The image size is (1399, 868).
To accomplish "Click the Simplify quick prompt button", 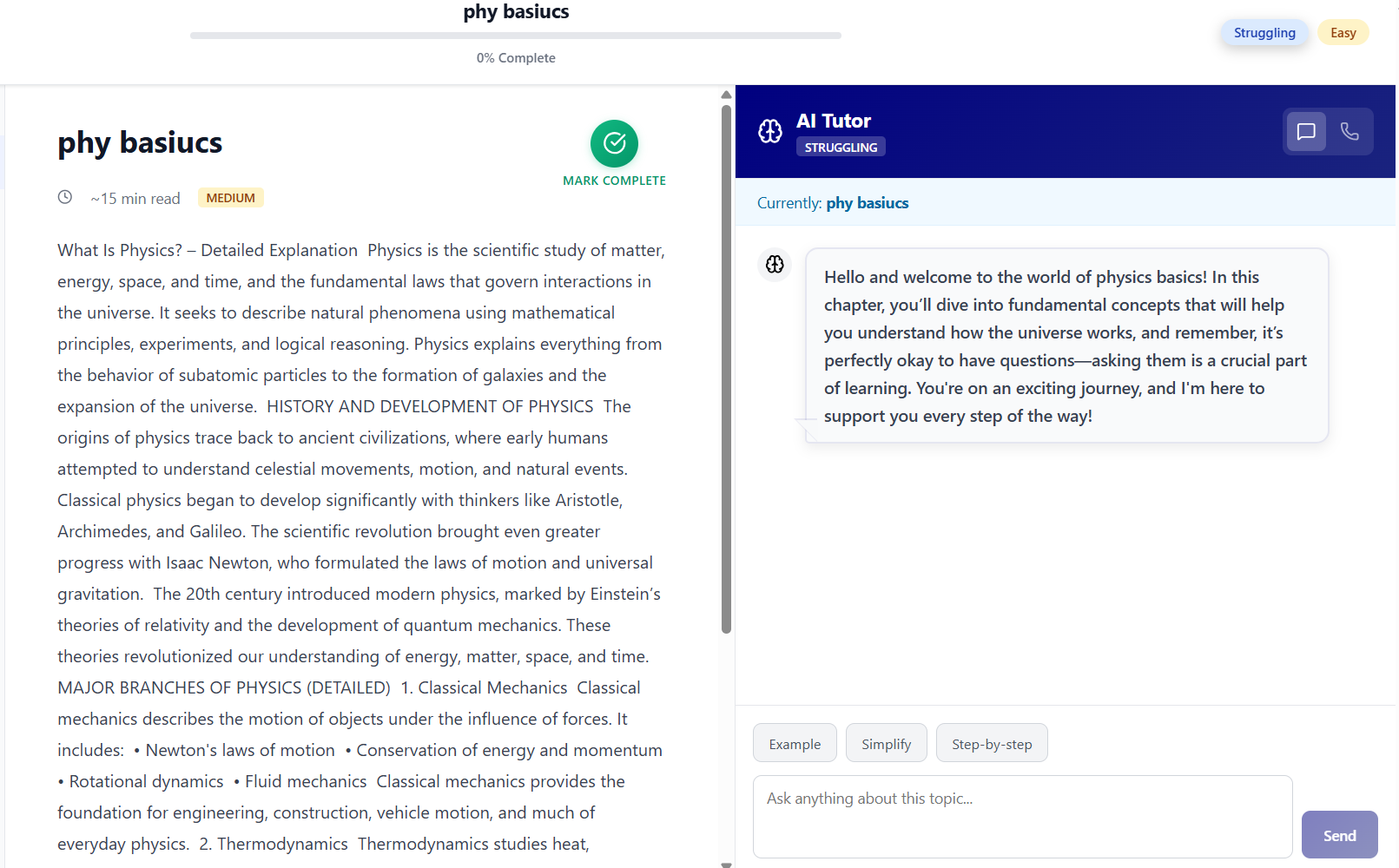I will (x=886, y=744).
